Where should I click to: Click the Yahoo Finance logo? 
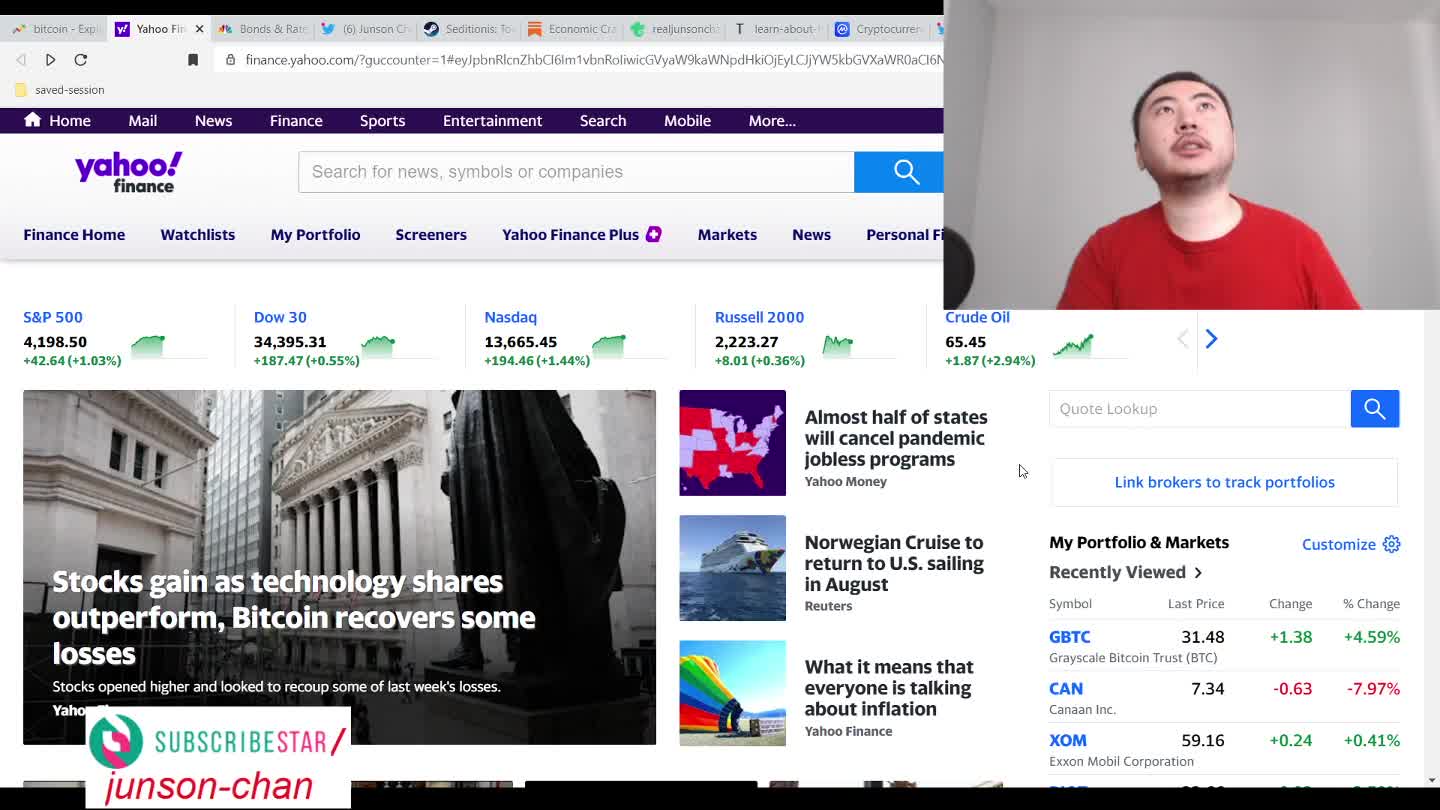pyautogui.click(x=128, y=172)
